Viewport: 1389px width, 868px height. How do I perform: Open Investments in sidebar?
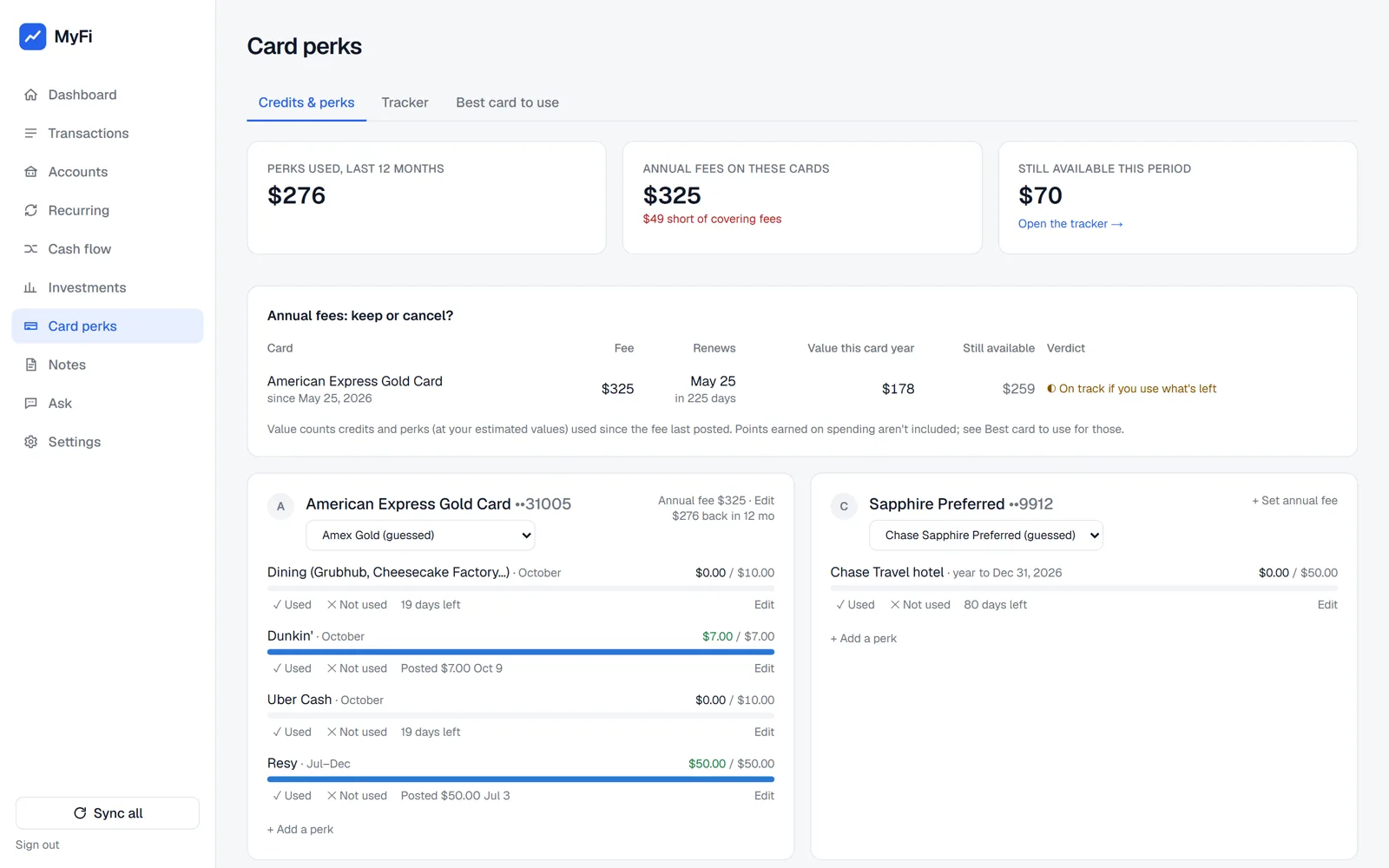pyautogui.click(x=108, y=287)
